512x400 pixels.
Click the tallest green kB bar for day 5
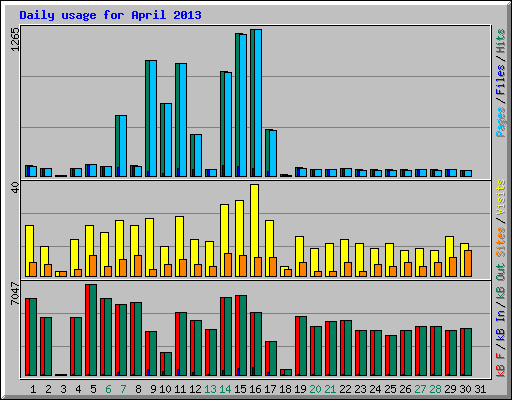[93, 330]
